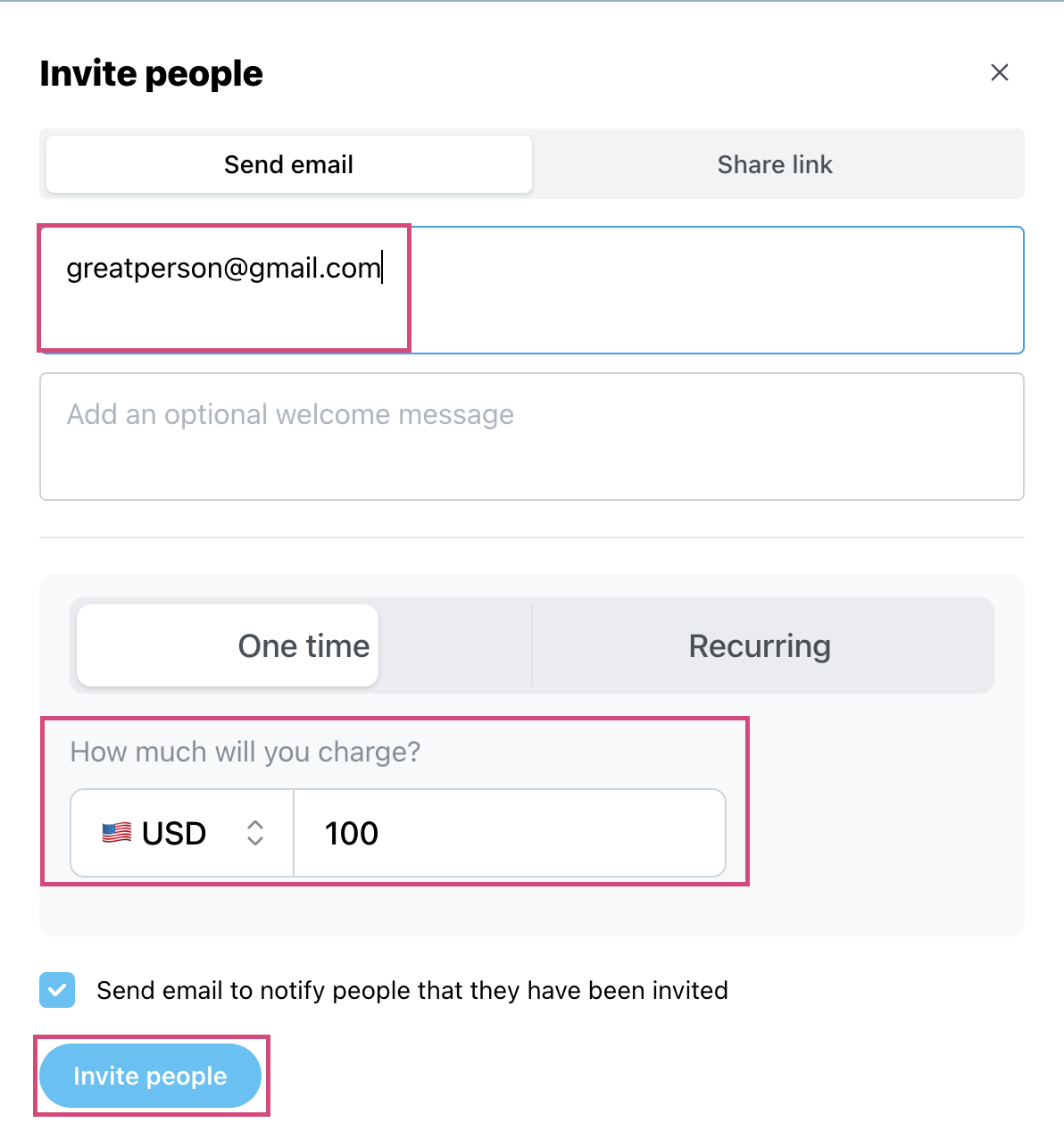Image resolution: width=1064 pixels, height=1148 pixels.
Task: Select the One time payment option
Action: [x=228, y=645]
